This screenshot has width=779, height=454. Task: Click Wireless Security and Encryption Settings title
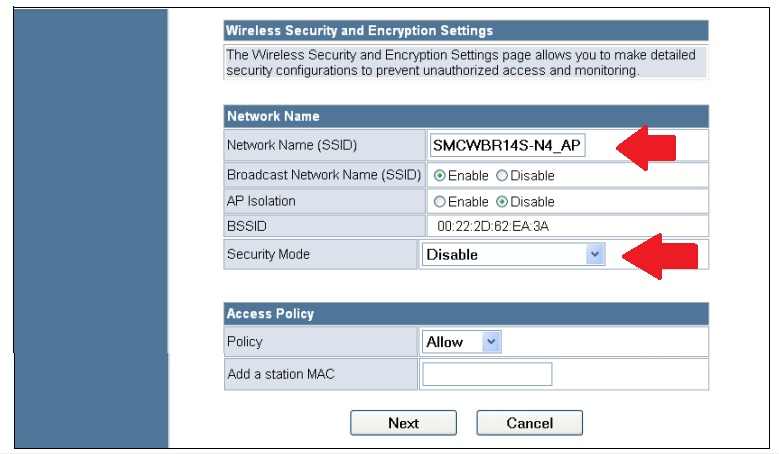point(360,31)
